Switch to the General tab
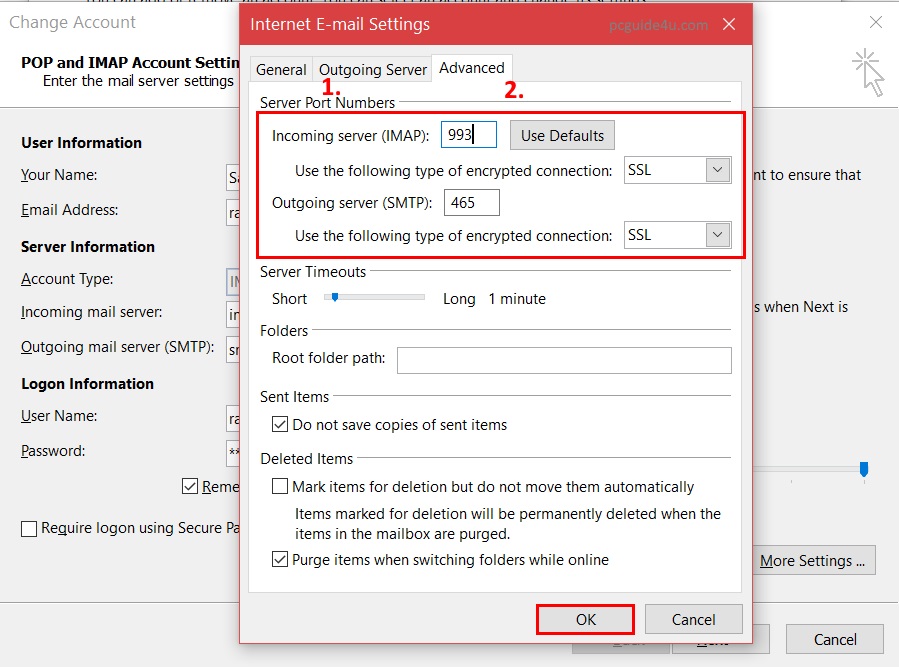The height and width of the screenshot is (667, 899). click(x=281, y=69)
